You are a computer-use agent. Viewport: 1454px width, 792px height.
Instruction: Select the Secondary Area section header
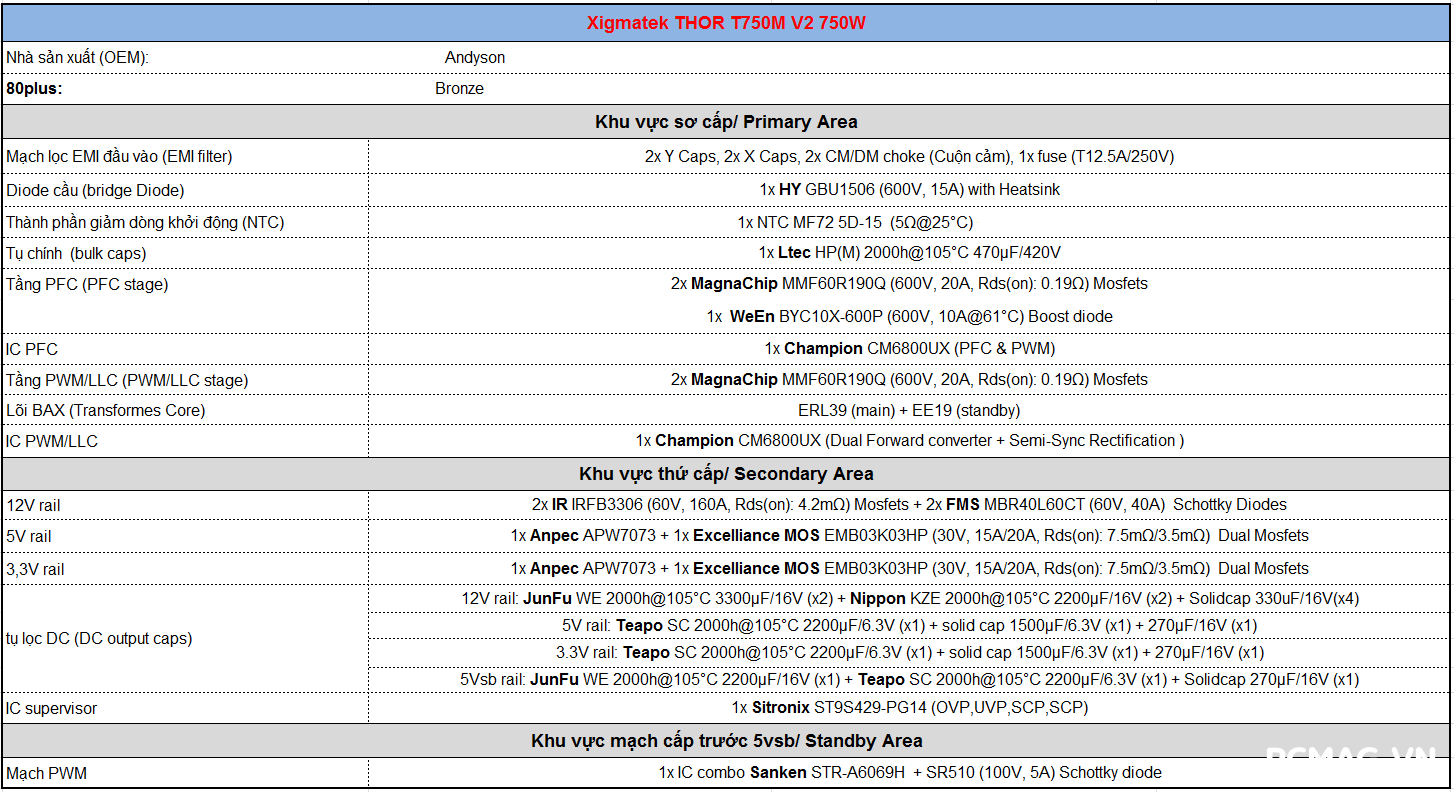726,474
